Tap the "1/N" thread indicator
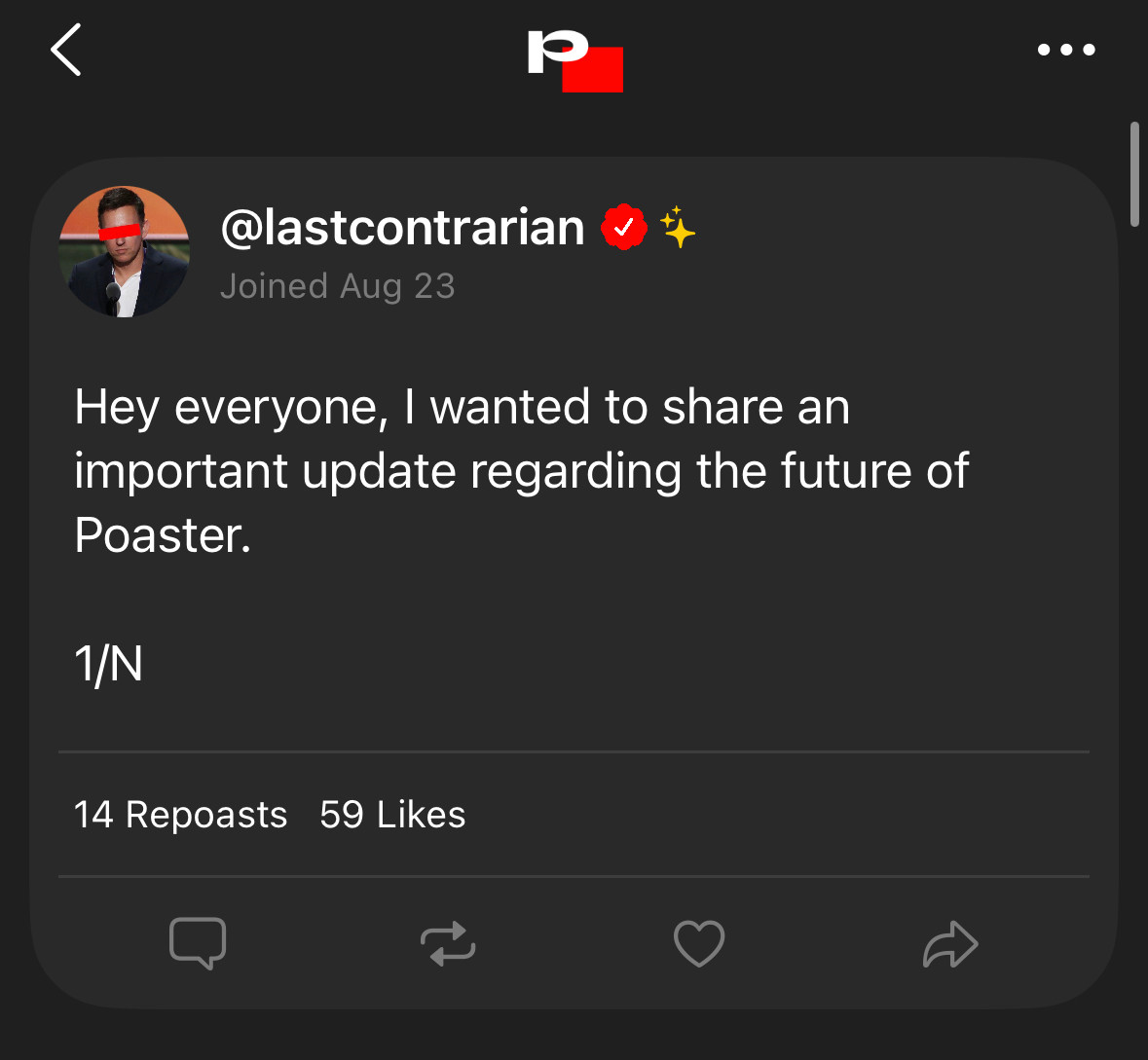Screen dimensions: 1148x1060 (x=109, y=665)
